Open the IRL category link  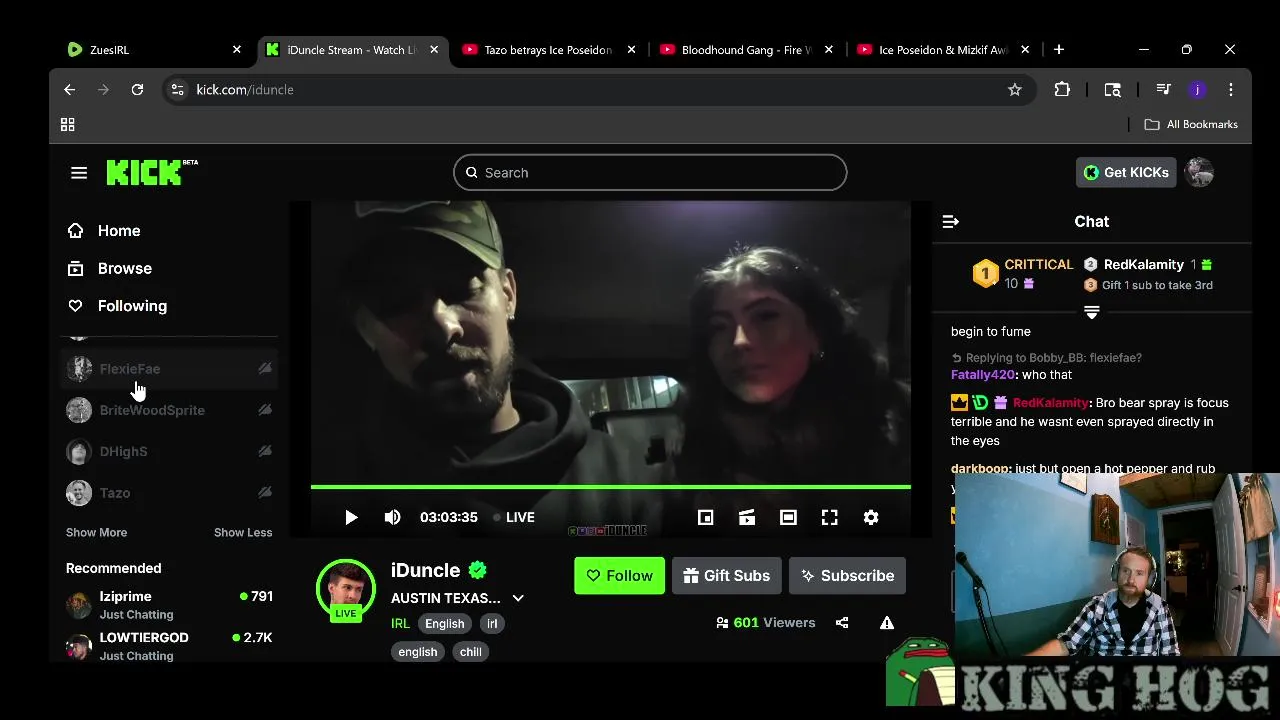tap(400, 623)
